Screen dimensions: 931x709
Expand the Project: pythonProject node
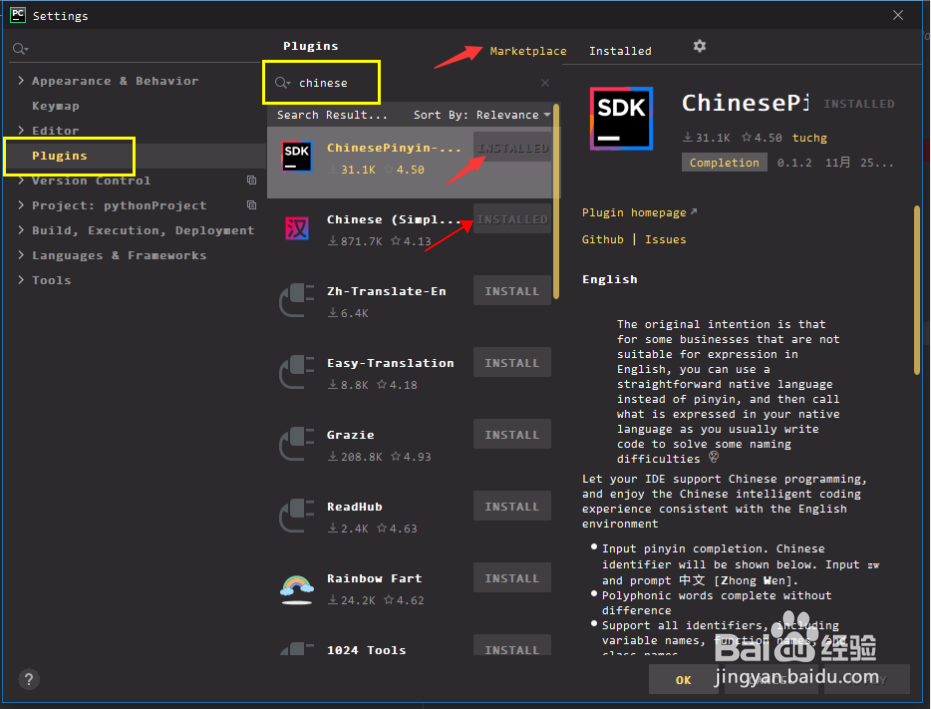(21, 205)
